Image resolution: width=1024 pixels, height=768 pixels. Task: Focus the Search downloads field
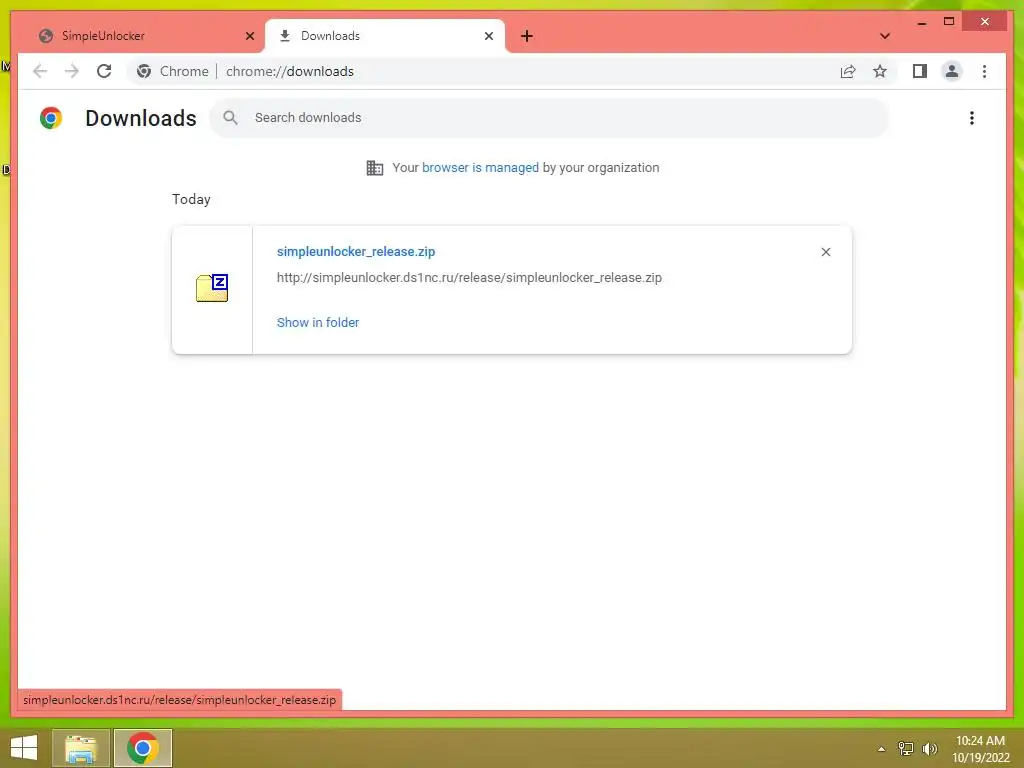click(549, 118)
